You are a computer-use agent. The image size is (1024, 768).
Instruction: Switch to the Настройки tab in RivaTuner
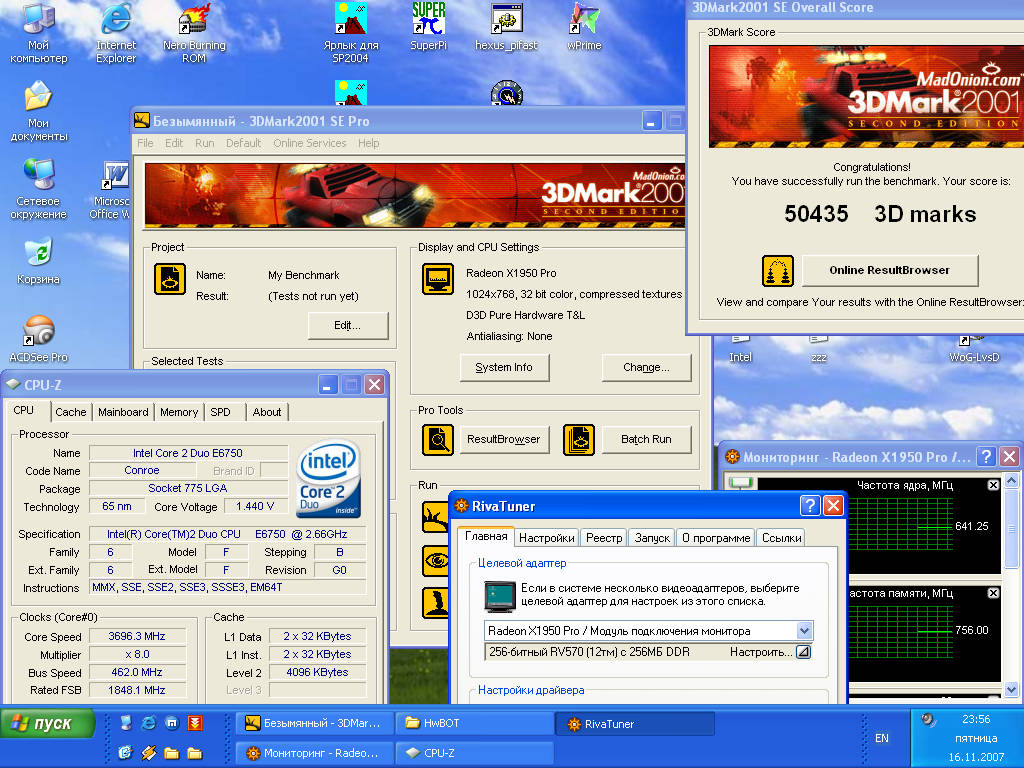547,538
